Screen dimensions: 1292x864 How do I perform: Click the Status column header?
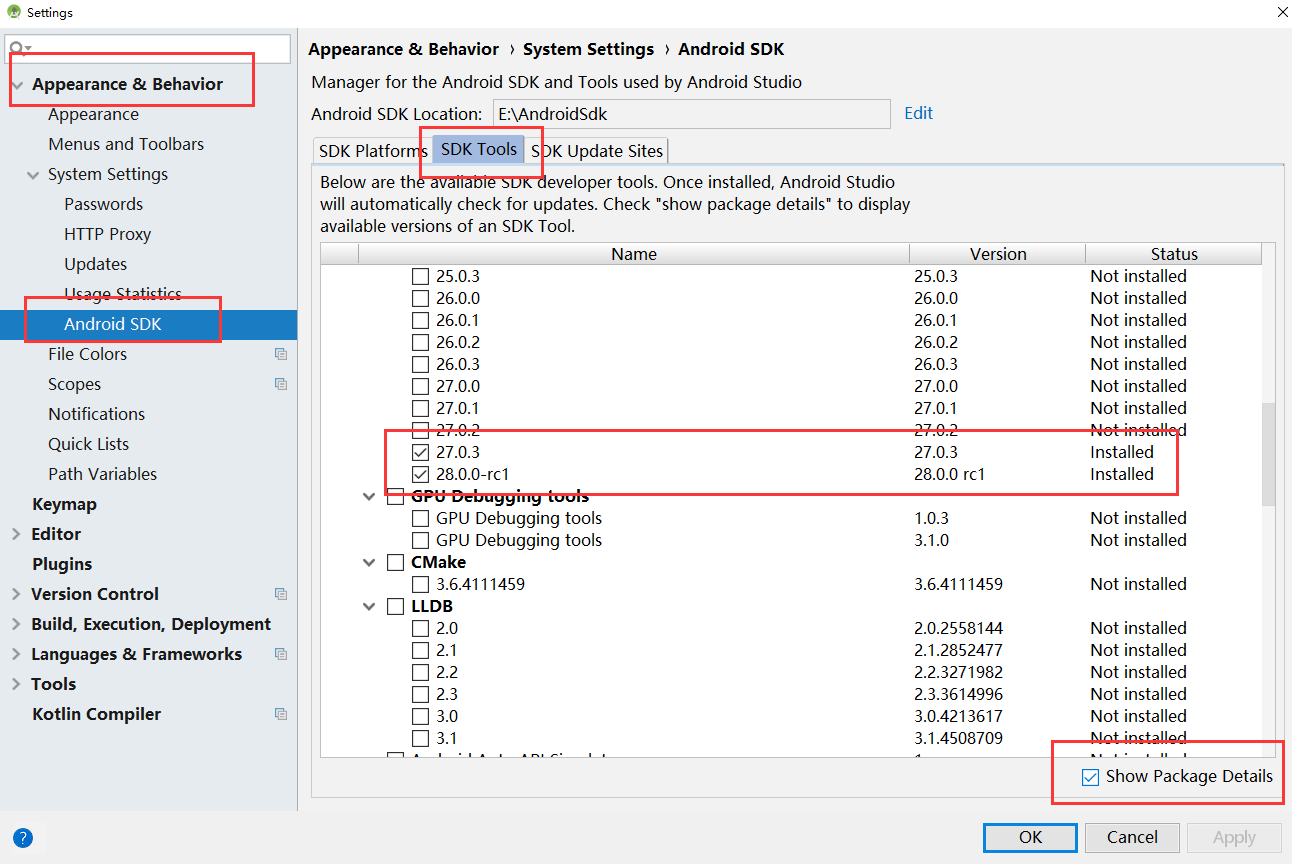point(1174,254)
